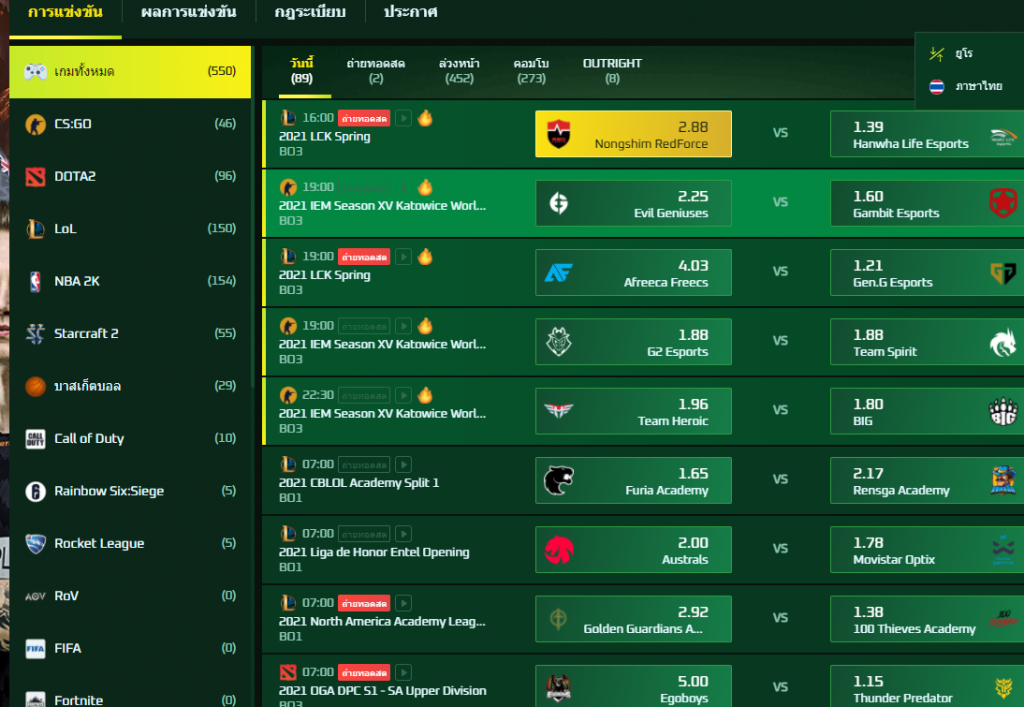Open the การแข่งขัน tab

pyautogui.click(x=65, y=12)
